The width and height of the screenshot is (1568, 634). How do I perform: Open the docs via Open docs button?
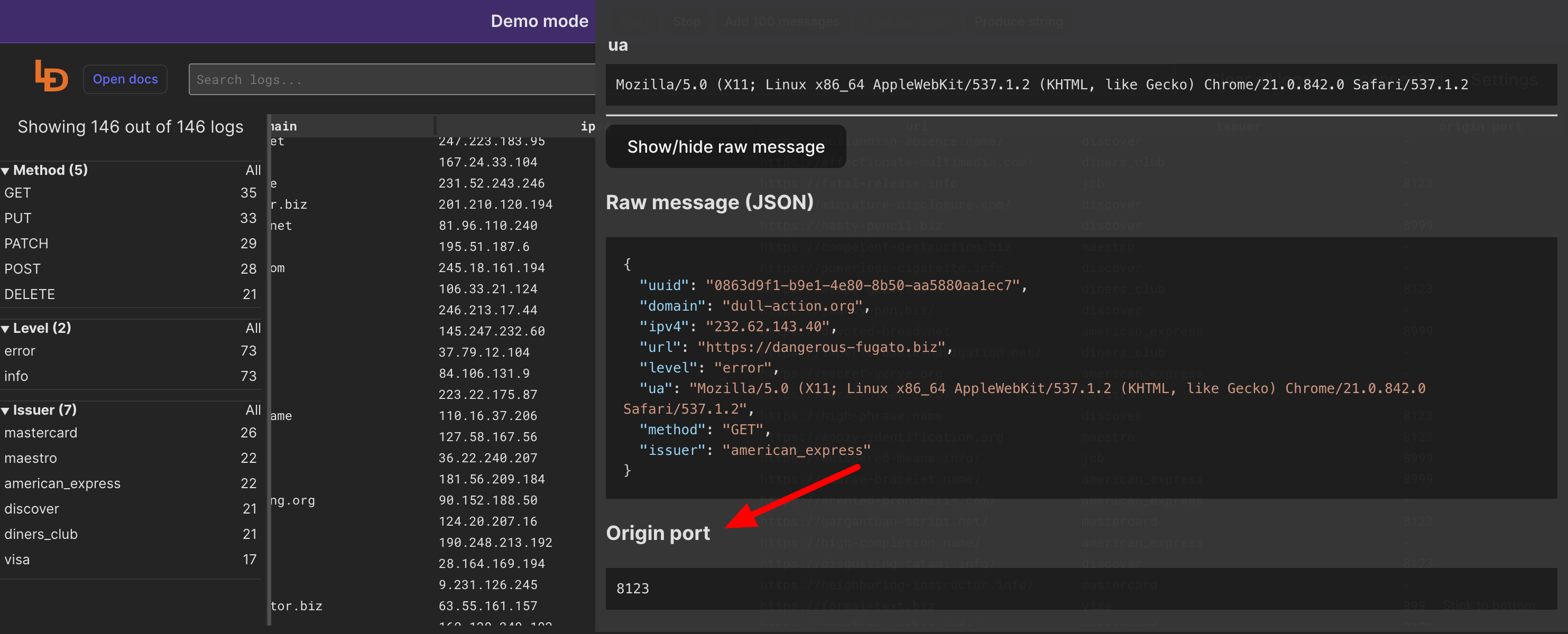[x=125, y=79]
